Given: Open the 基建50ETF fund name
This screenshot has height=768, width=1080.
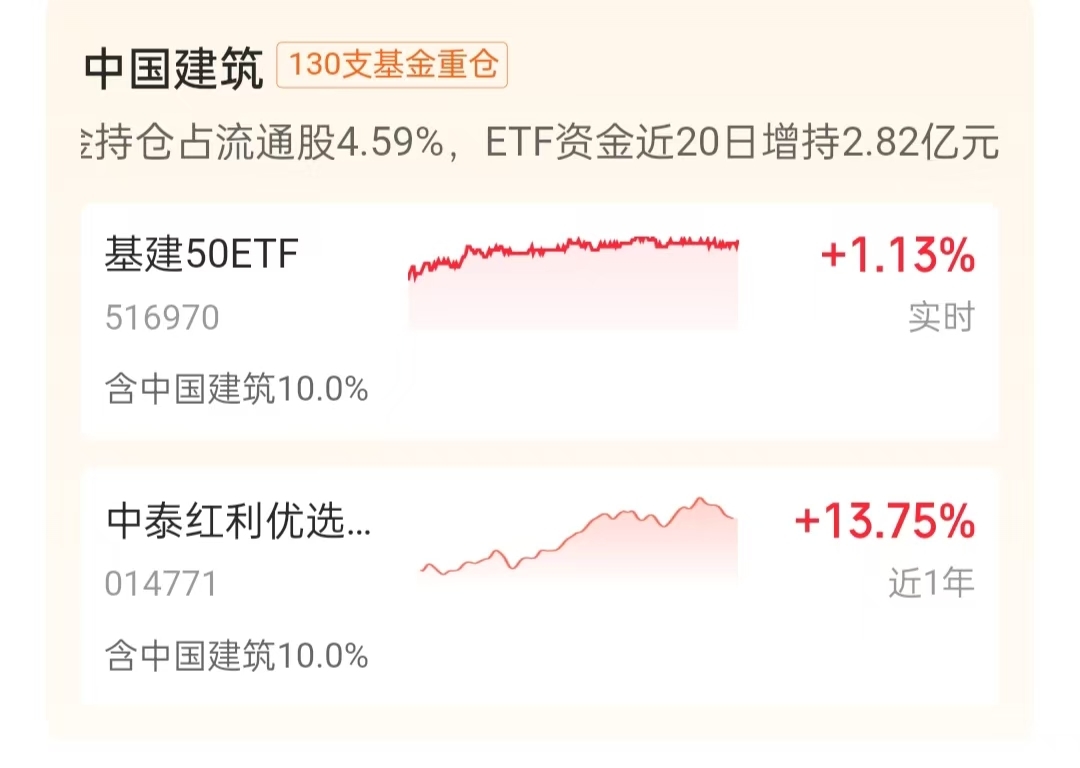Looking at the screenshot, I should [201, 256].
